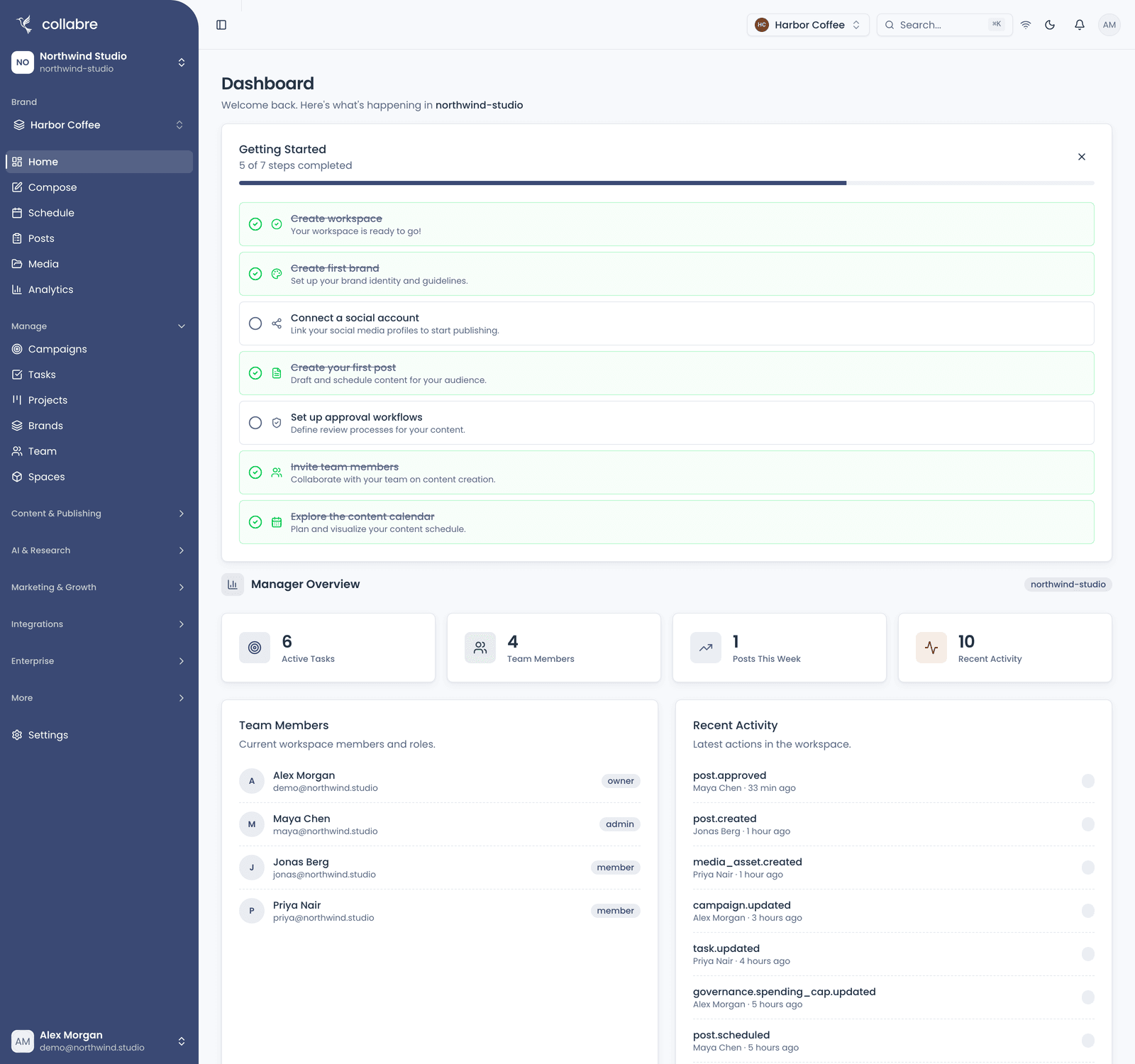1135x1064 pixels.
Task: Open Brands in the sidebar
Action: 99,426
